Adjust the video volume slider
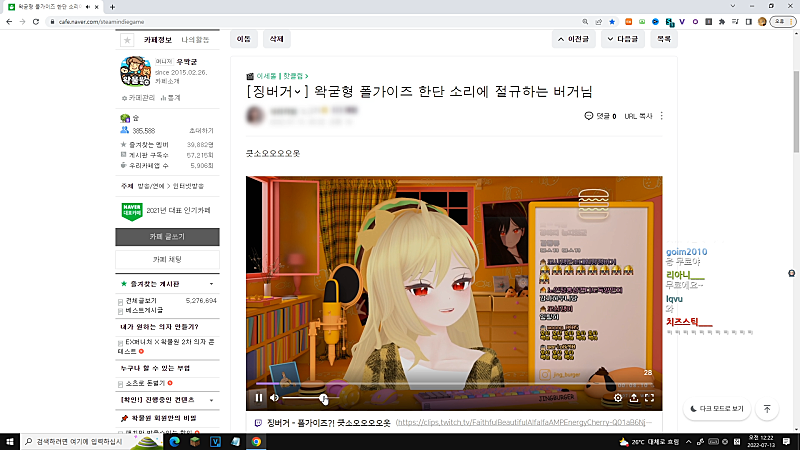The width and height of the screenshot is (800, 450). [x=311, y=397]
